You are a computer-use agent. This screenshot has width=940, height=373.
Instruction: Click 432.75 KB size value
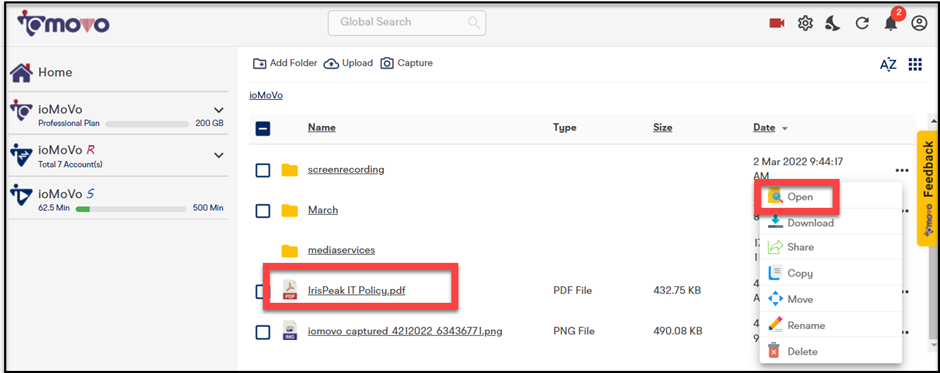(x=677, y=290)
